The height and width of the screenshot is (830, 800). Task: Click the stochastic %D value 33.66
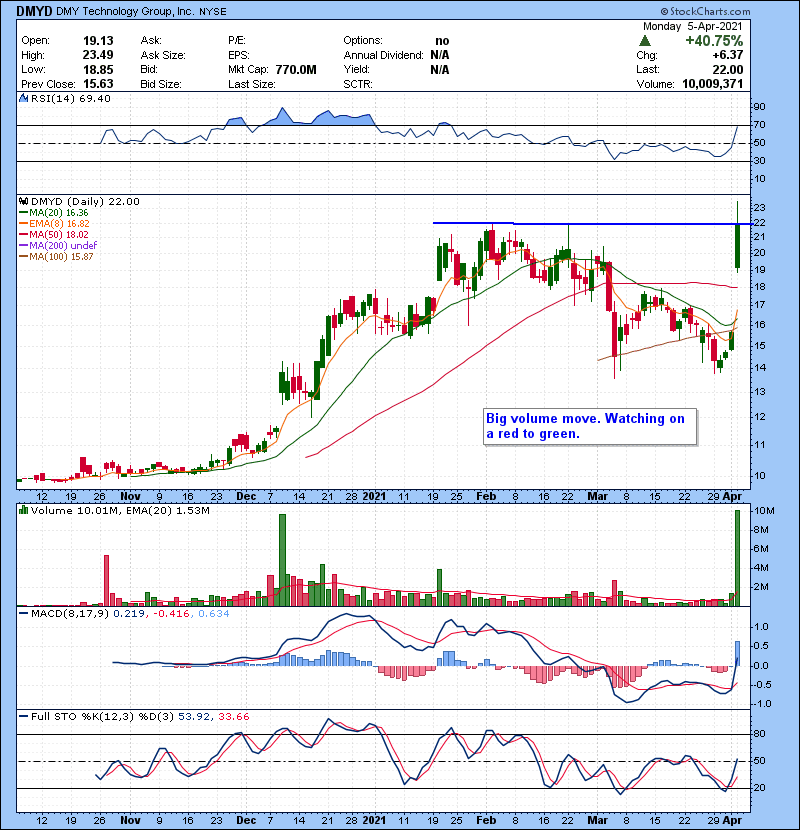point(233,716)
